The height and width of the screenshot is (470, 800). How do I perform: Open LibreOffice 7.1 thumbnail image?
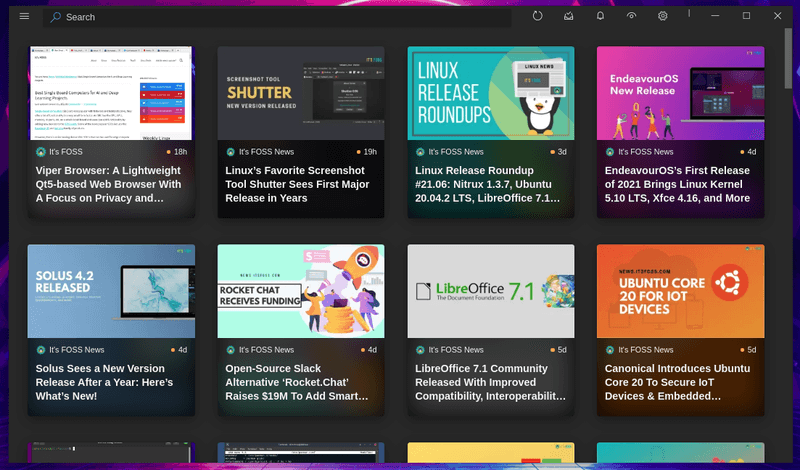pyautogui.click(x=491, y=291)
